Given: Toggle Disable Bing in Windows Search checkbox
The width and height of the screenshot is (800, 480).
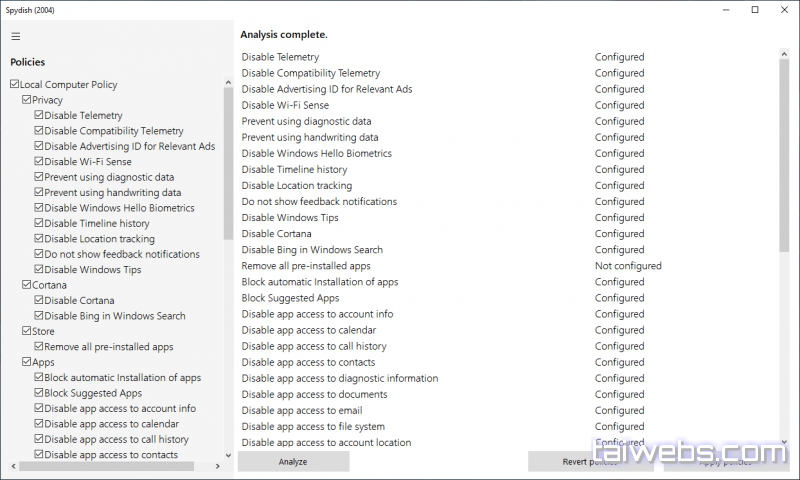Looking at the screenshot, I should coord(39,316).
